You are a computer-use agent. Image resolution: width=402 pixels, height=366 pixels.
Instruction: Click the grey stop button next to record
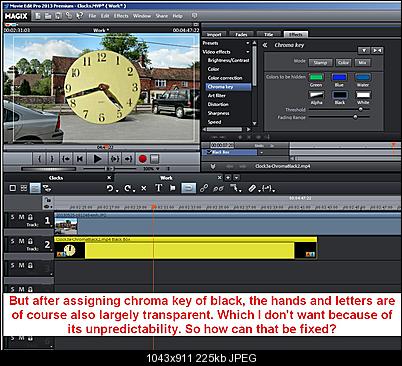tap(154, 159)
